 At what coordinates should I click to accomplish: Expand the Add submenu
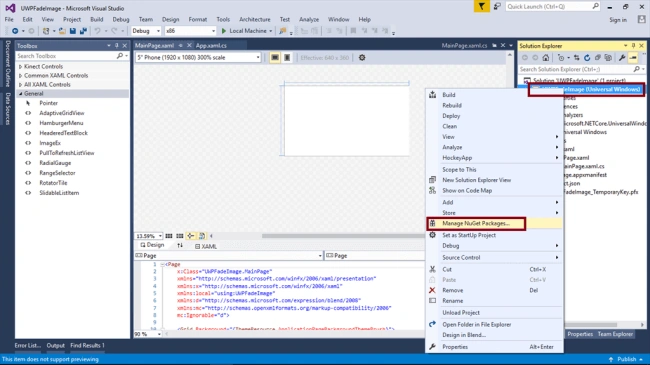447,202
